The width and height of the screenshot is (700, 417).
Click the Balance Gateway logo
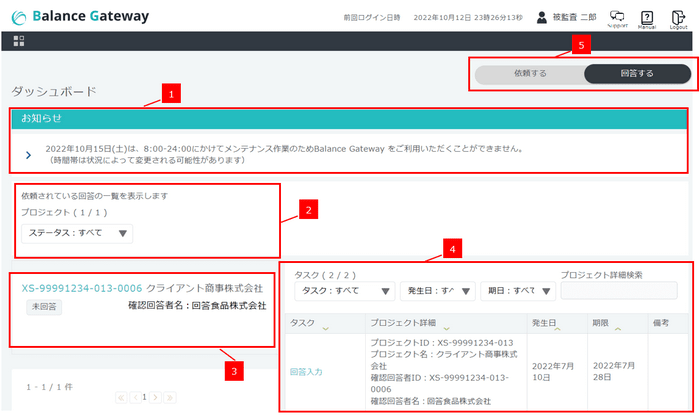79,17
